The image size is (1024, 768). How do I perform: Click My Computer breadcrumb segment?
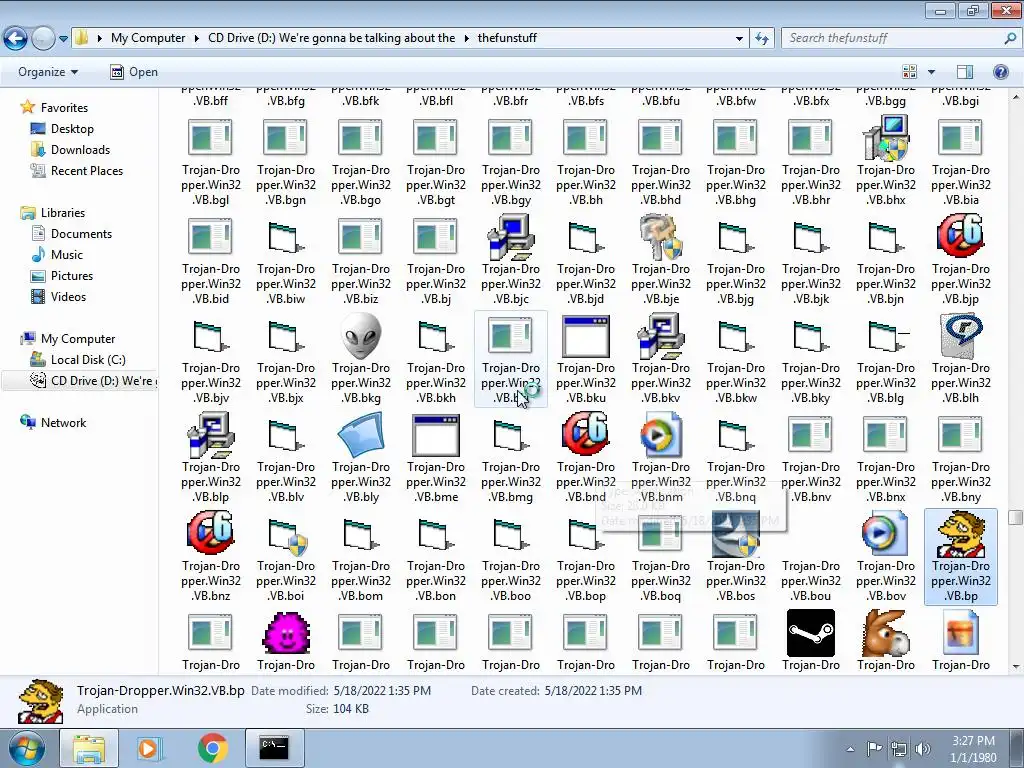point(148,38)
